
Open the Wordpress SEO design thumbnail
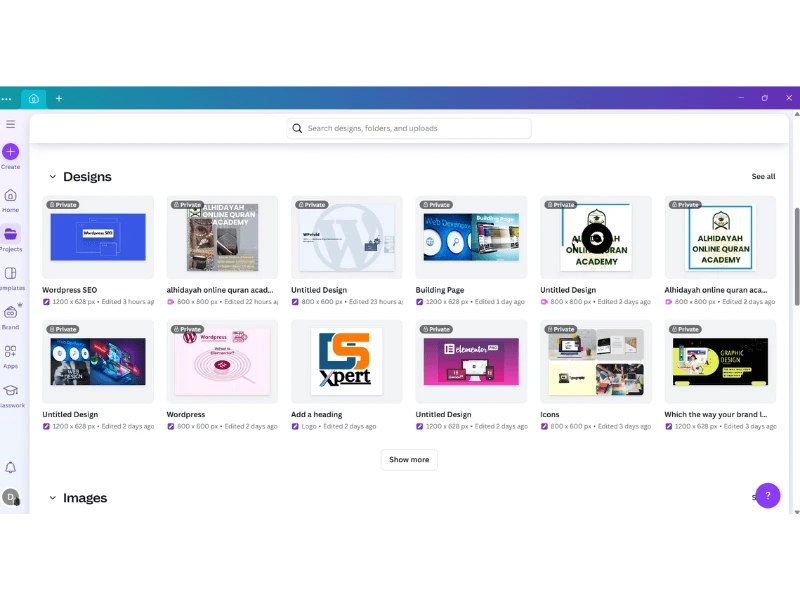(97, 236)
